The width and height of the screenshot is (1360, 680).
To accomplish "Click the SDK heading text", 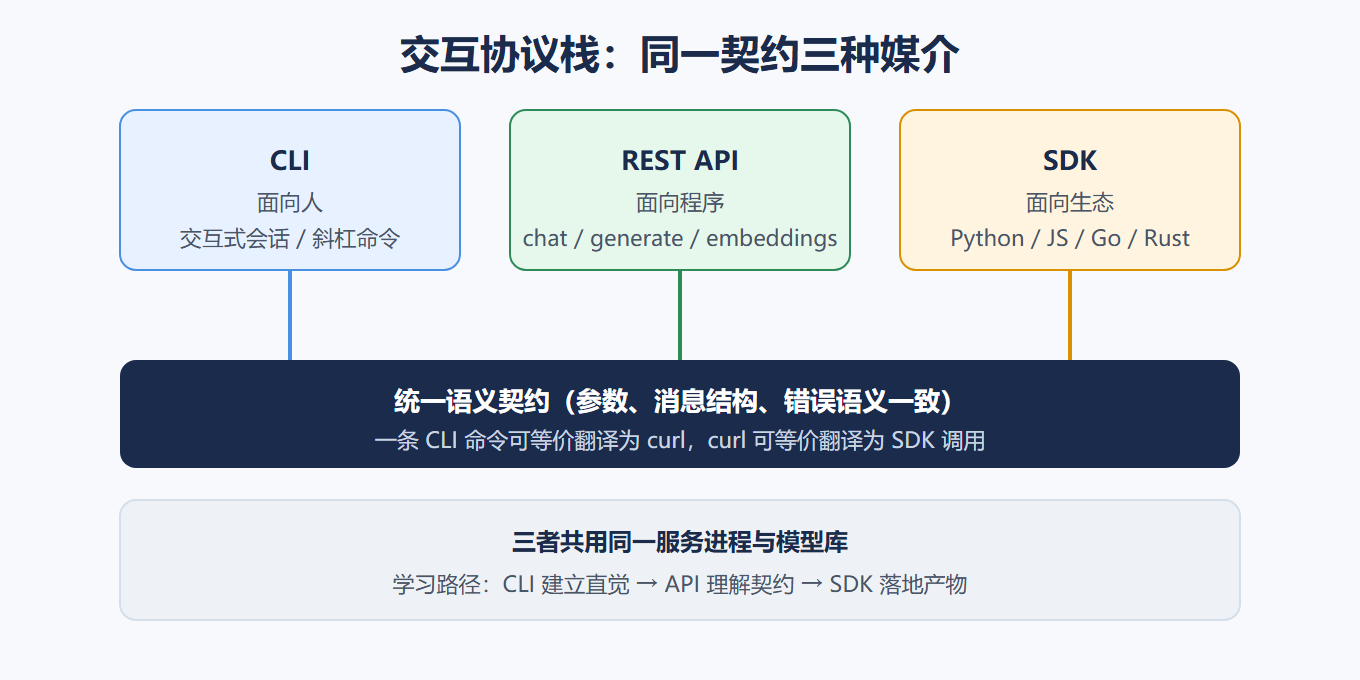I will [1070, 160].
